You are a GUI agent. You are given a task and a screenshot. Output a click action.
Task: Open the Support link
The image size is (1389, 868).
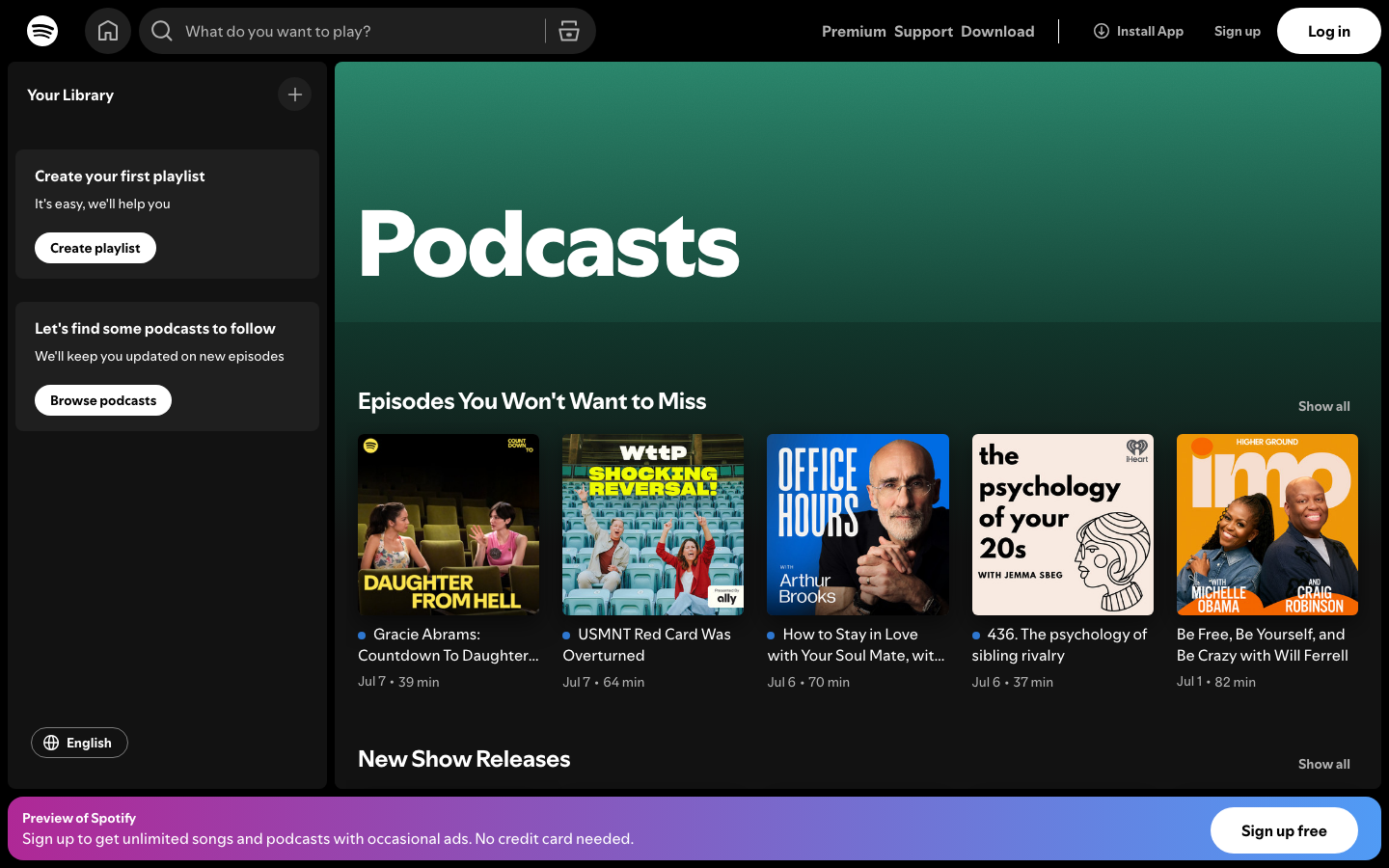click(x=923, y=31)
